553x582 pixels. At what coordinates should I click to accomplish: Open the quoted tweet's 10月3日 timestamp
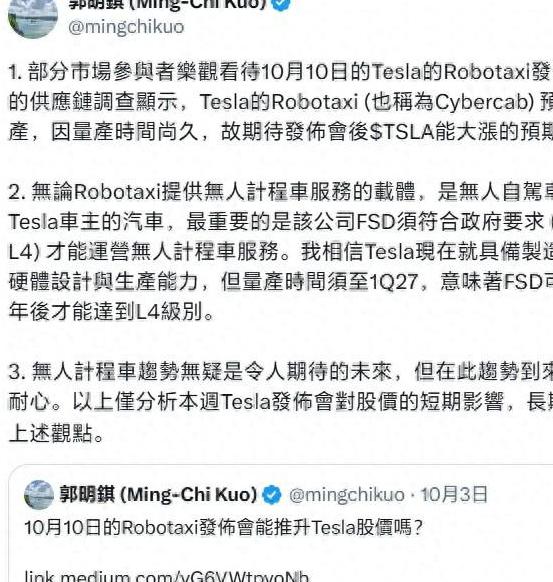point(454,495)
